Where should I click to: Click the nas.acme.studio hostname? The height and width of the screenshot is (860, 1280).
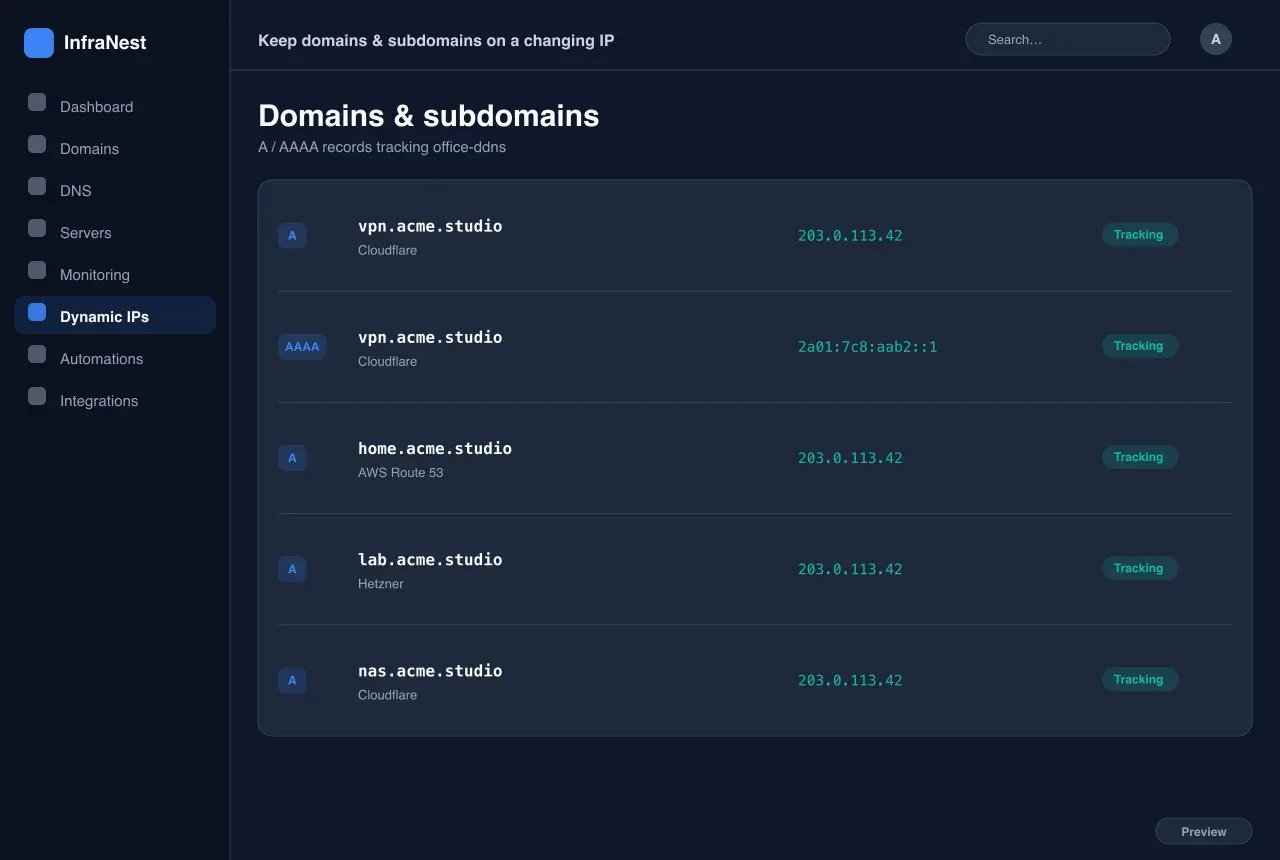430,670
